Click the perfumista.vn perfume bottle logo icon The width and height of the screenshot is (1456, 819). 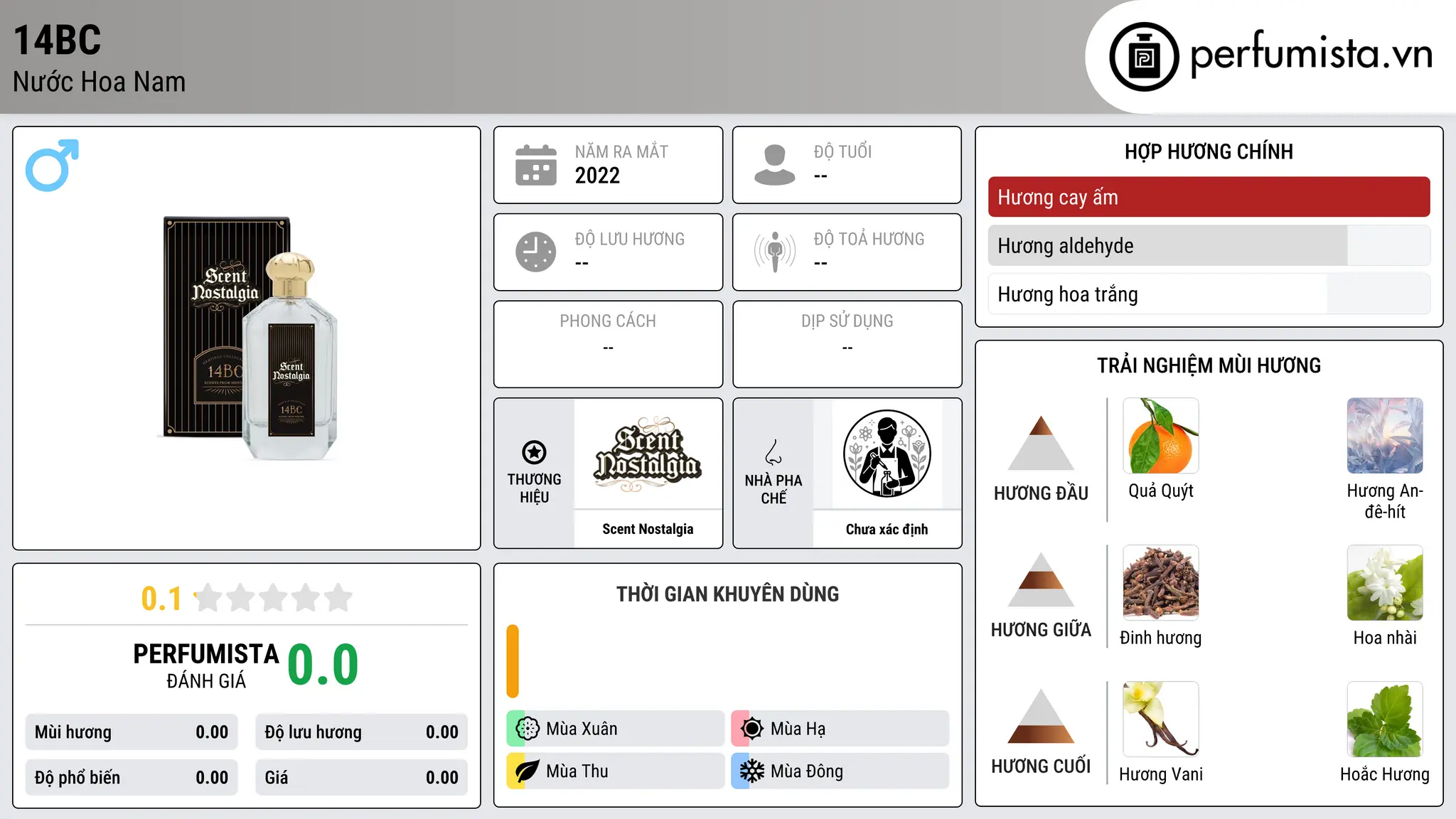tap(1144, 57)
